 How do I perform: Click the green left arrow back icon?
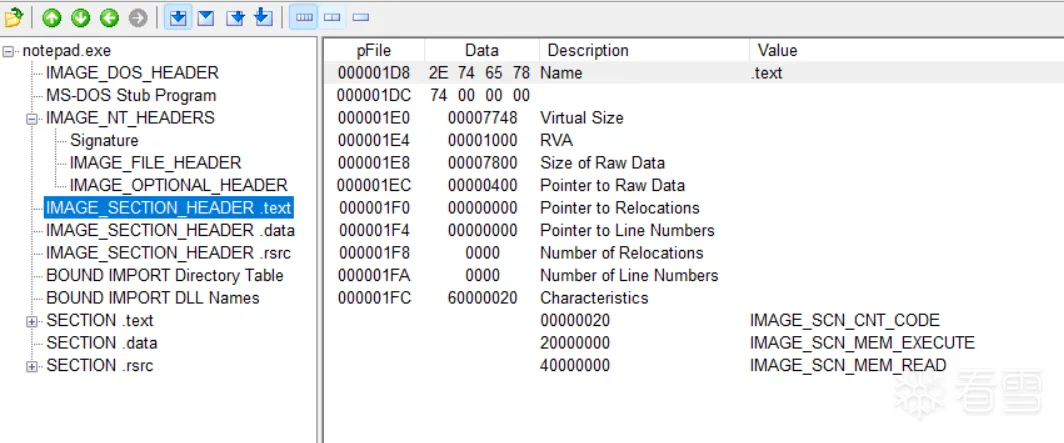[x=109, y=17]
